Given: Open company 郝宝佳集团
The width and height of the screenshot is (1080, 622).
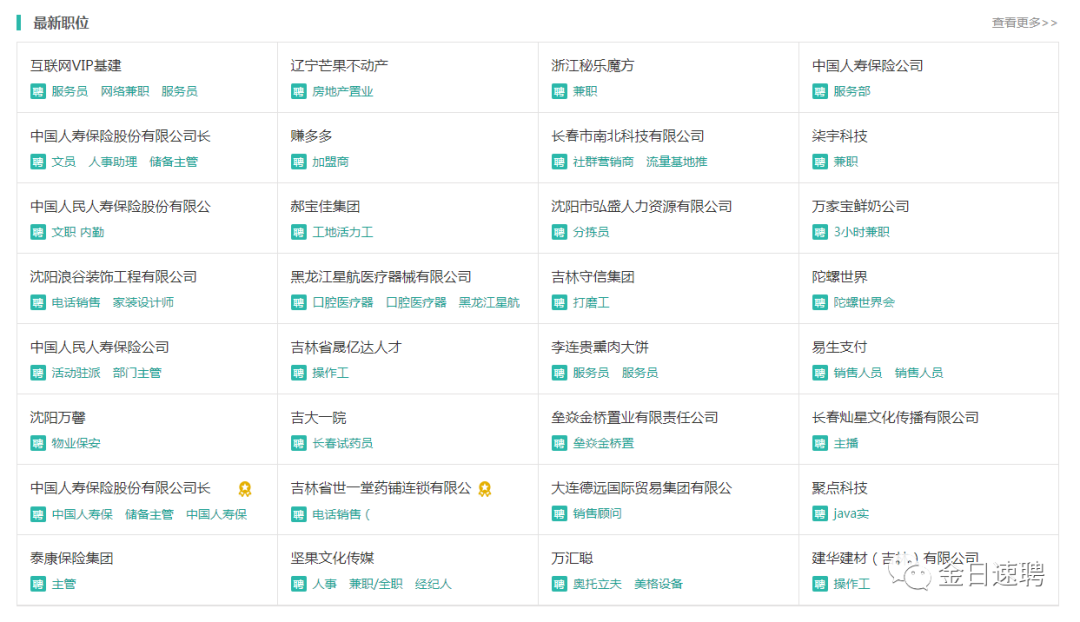Looking at the screenshot, I should point(325,206).
